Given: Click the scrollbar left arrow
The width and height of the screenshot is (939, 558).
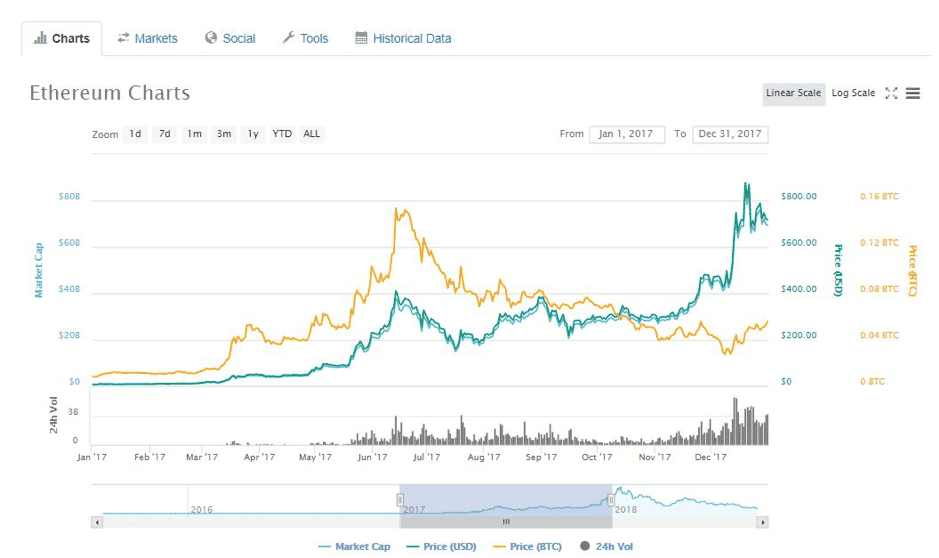Looking at the screenshot, I should click(x=97, y=522).
